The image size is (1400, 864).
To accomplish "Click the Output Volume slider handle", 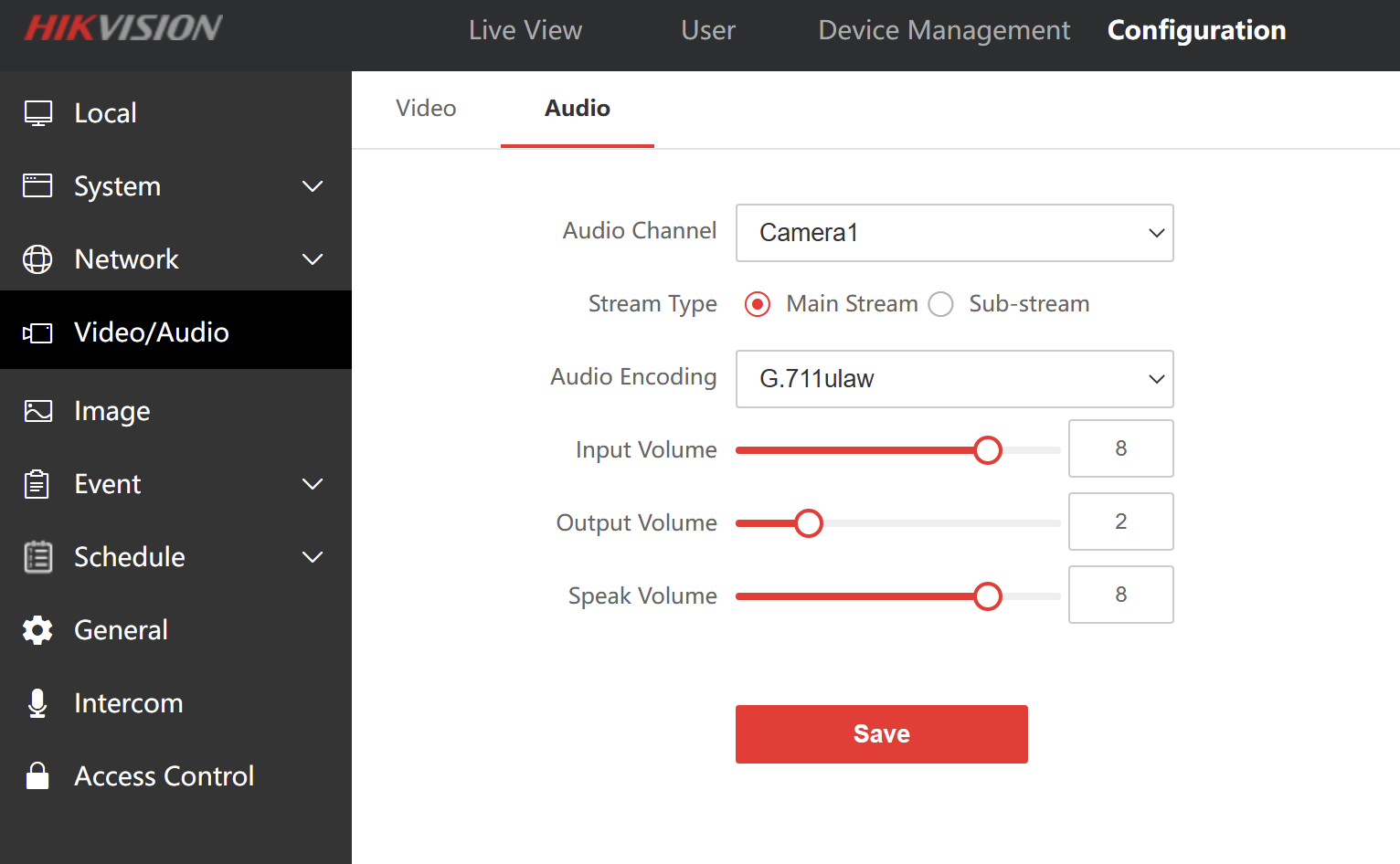I will [809, 523].
